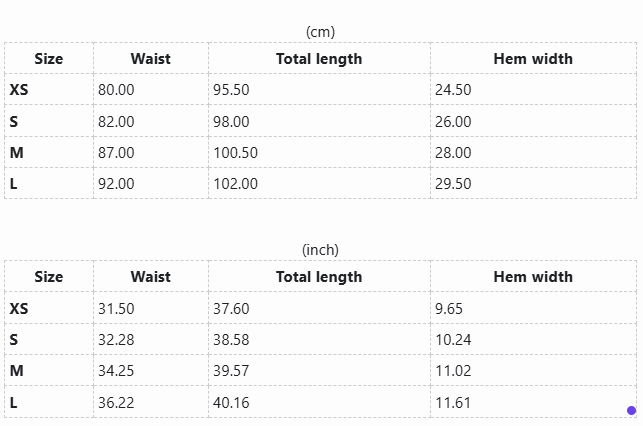Click the (cm) table caption
The image size is (643, 426).
click(321, 32)
